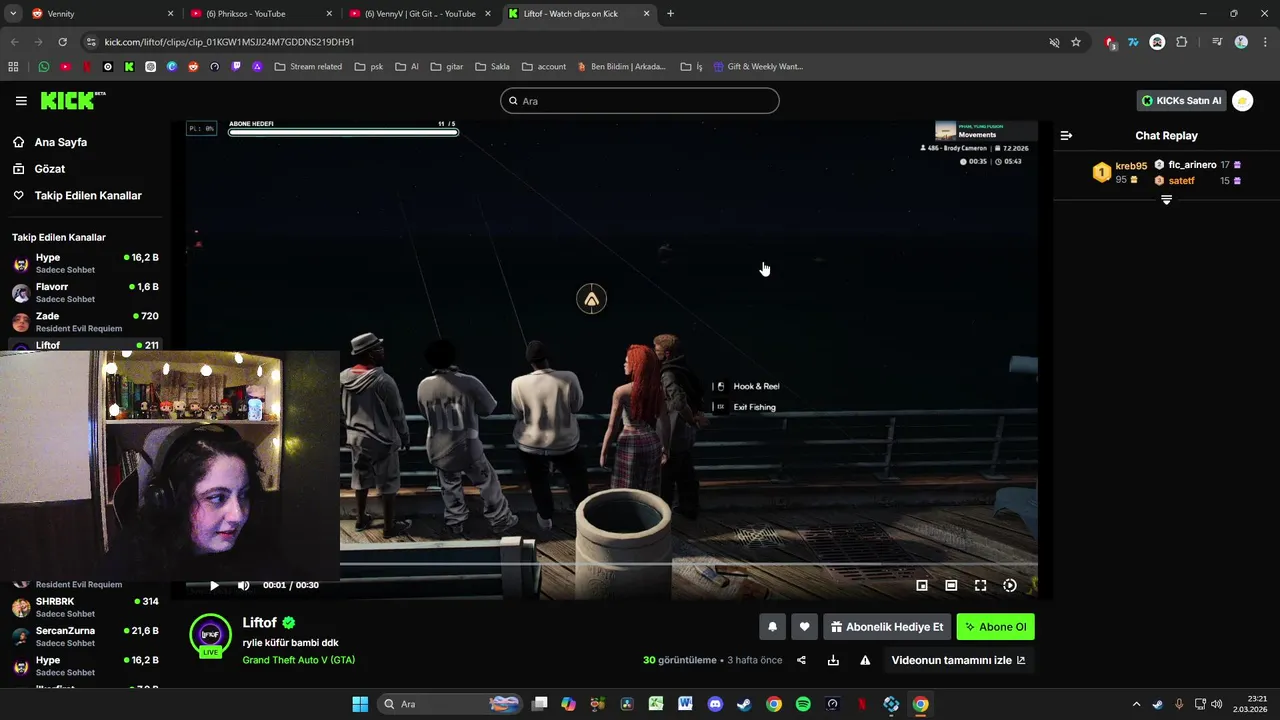Click flc_arinero in the chat leaderboard
The height and width of the screenshot is (720, 1280).
[x=1192, y=165]
